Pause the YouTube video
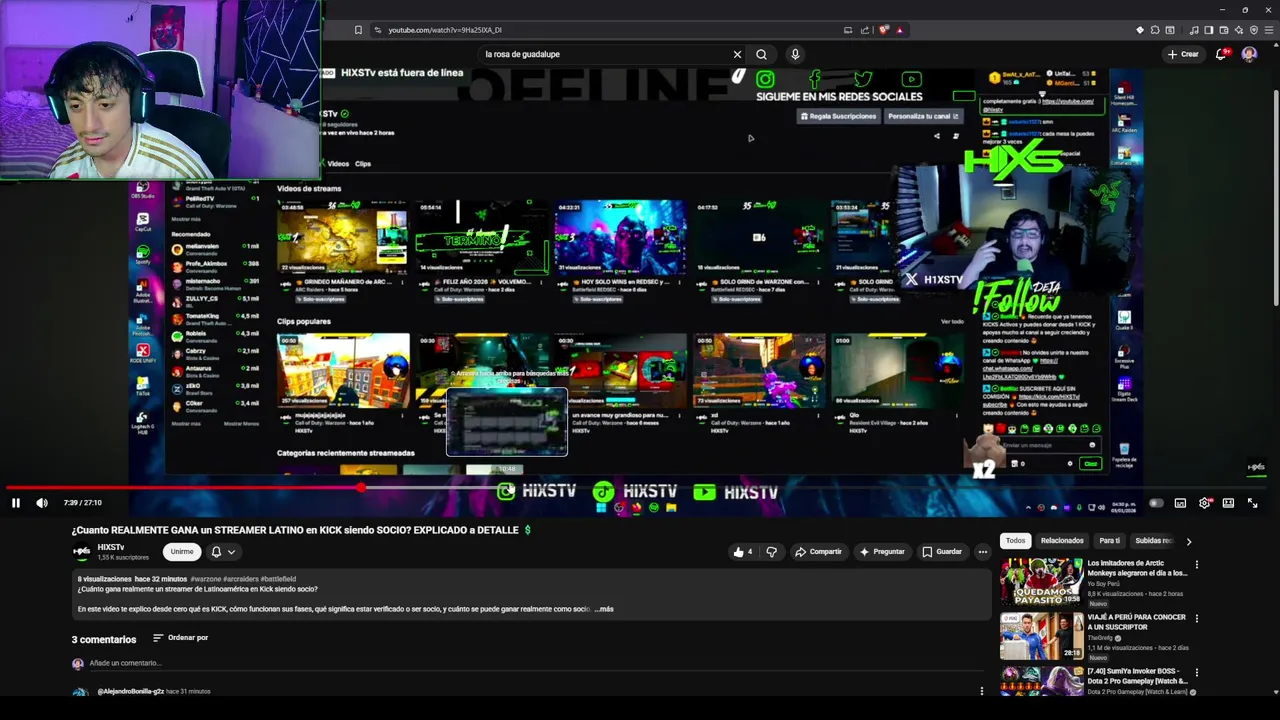The height and width of the screenshot is (720, 1280). [x=16, y=503]
